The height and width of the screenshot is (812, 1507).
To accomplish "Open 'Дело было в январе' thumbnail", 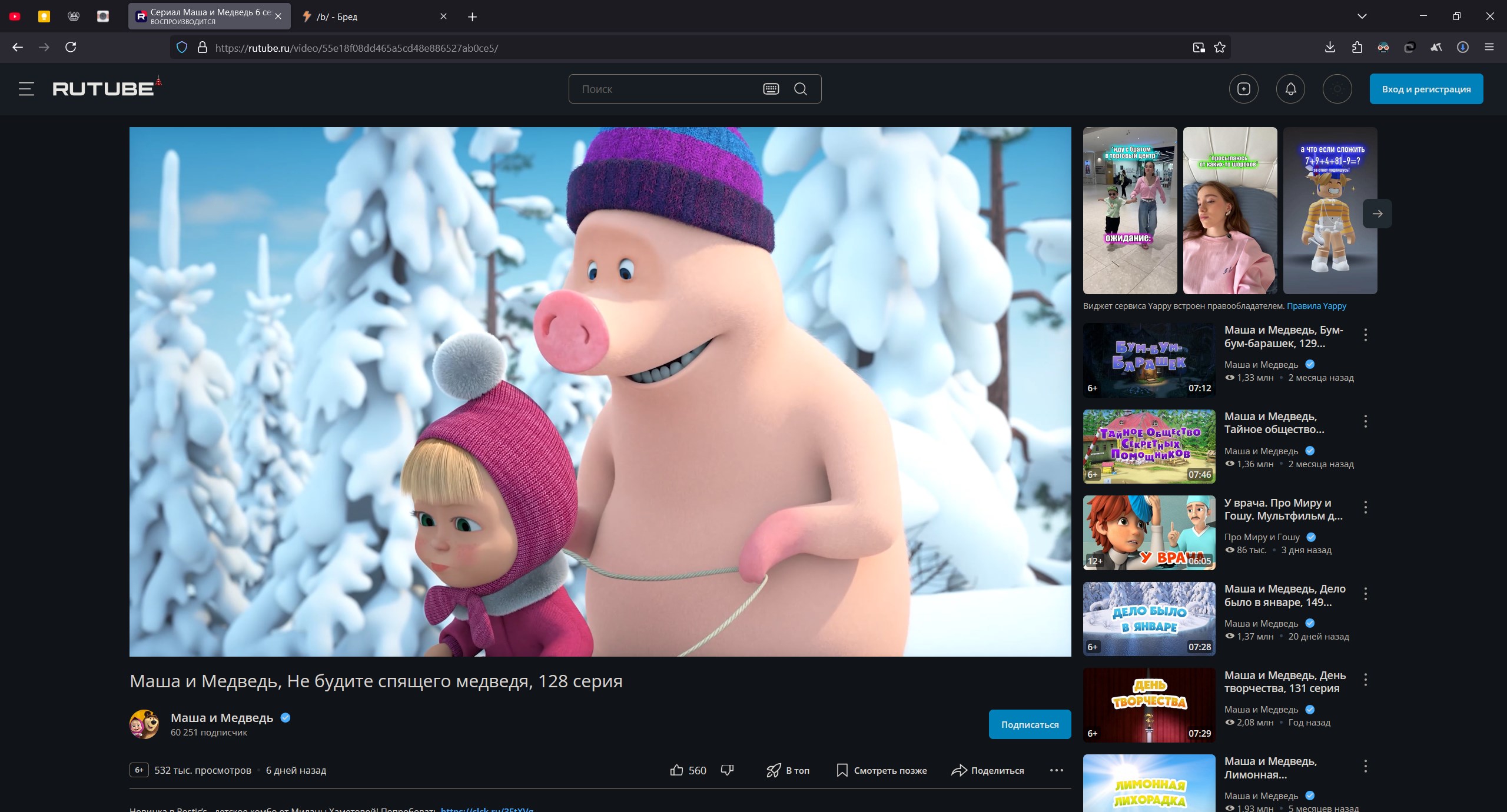I will point(1149,619).
